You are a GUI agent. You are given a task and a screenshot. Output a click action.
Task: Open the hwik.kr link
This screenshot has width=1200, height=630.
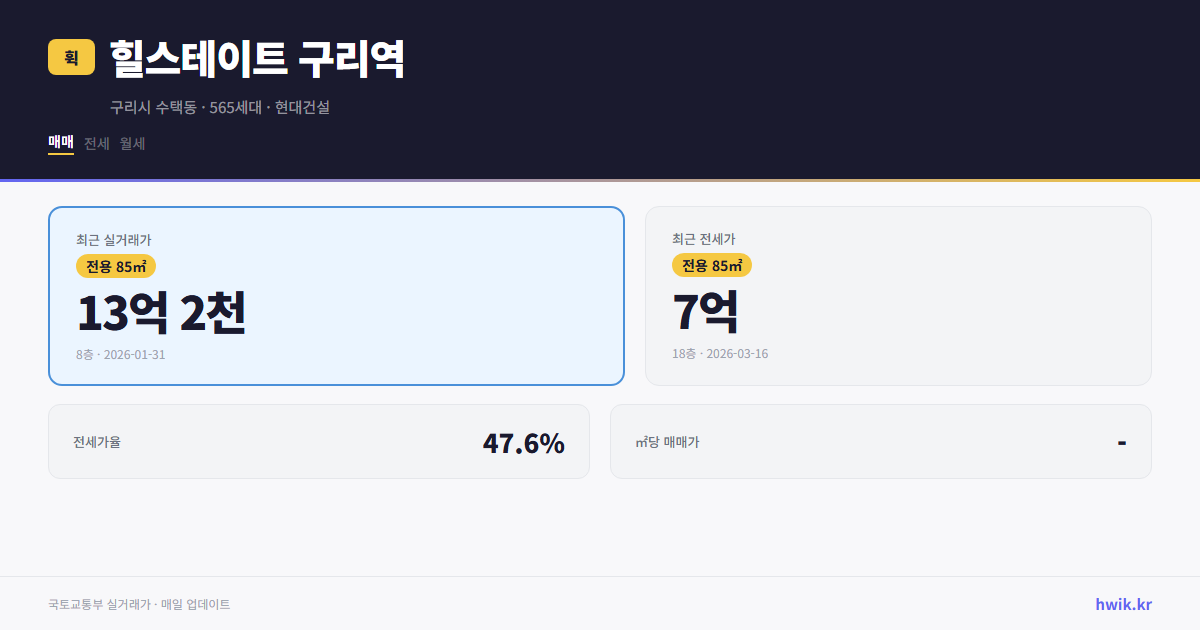[x=1122, y=604]
